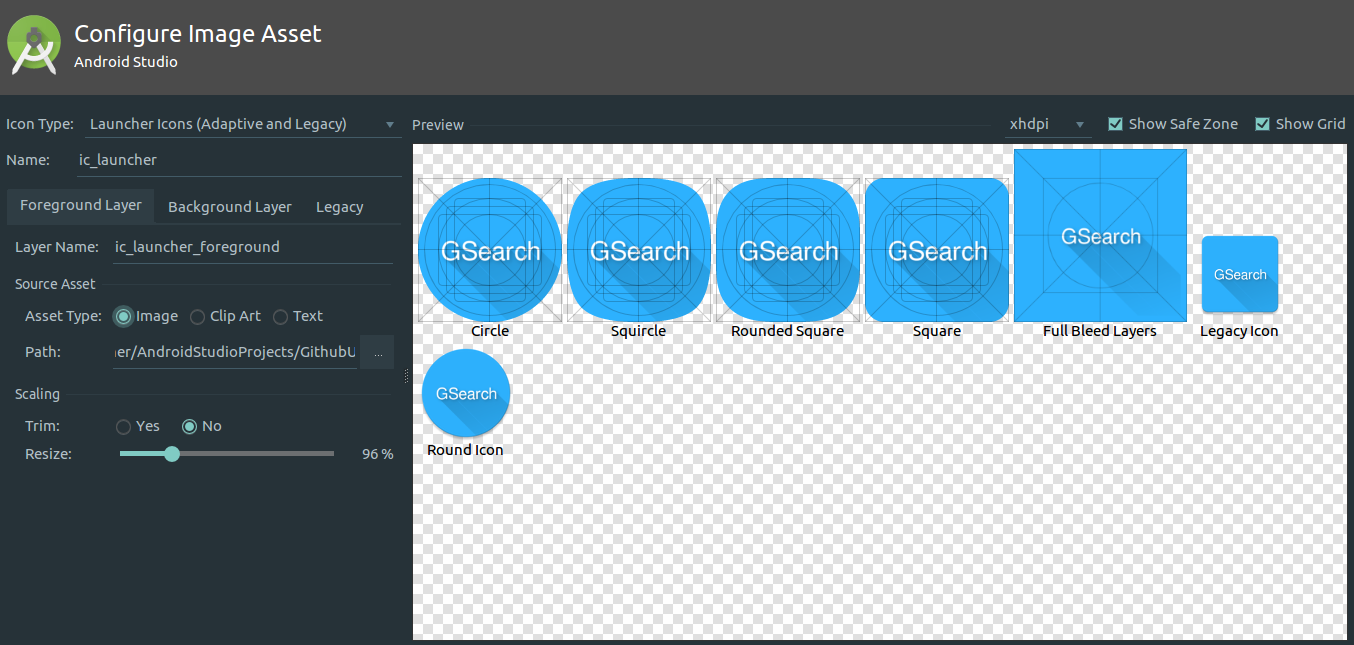The height and width of the screenshot is (645, 1354).
Task: Switch to the Background Layer tab
Action: [x=229, y=206]
